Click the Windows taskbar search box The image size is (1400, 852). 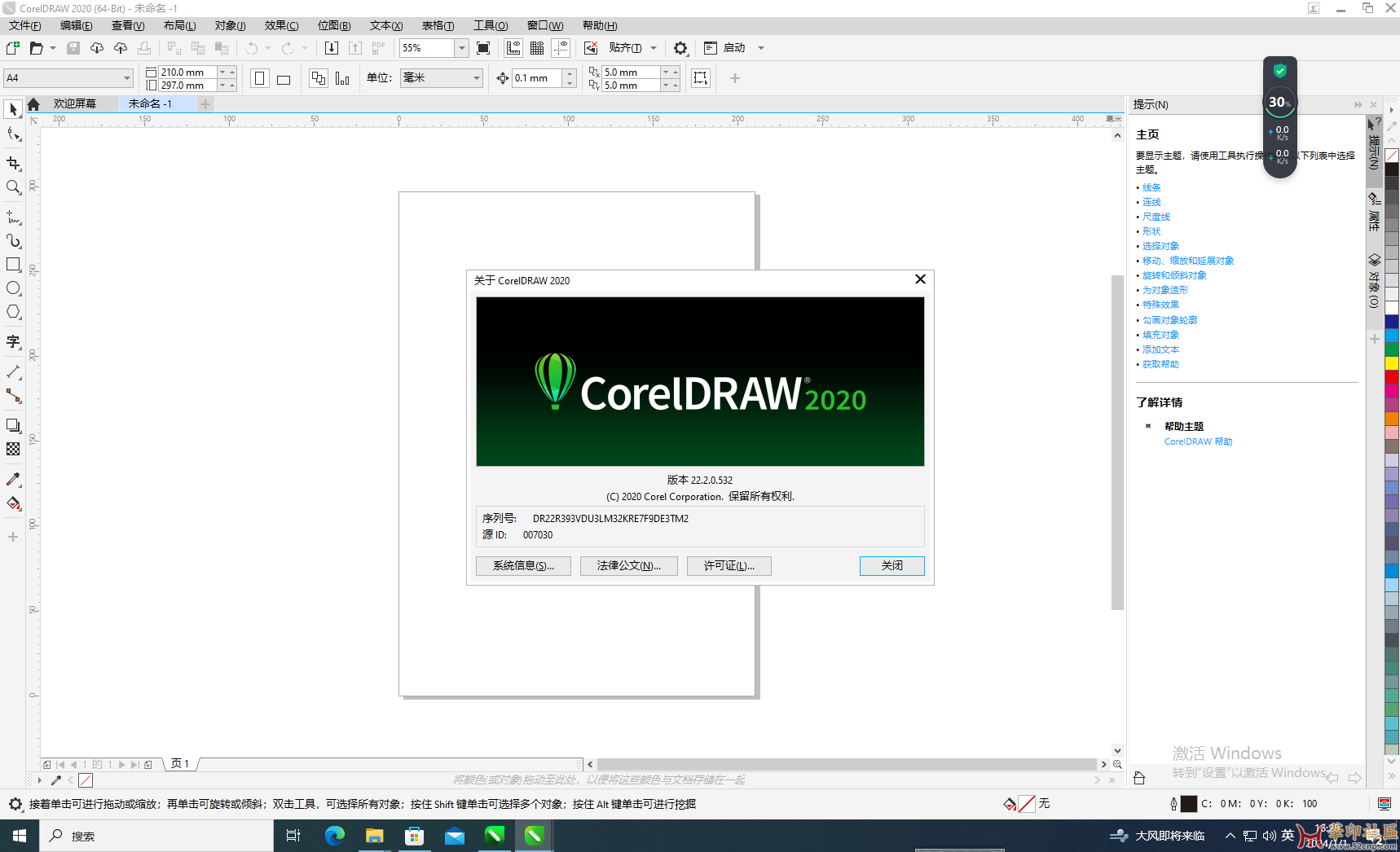pos(156,836)
